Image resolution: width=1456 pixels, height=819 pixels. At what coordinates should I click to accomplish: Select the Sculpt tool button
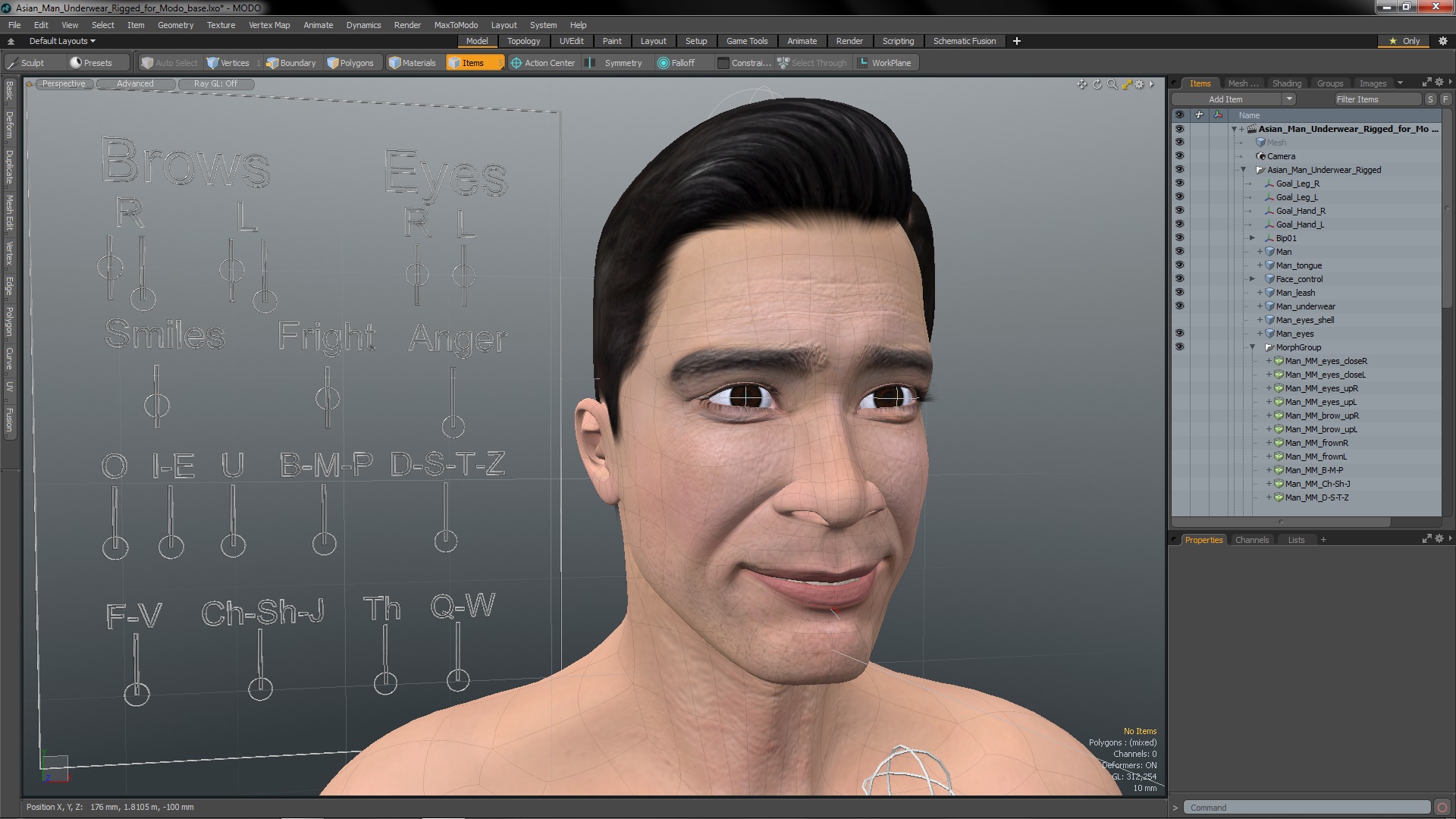[x=26, y=63]
